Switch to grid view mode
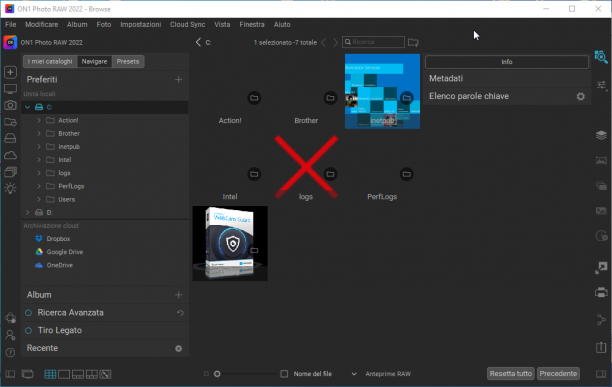The height and width of the screenshot is (387, 612). [50, 374]
